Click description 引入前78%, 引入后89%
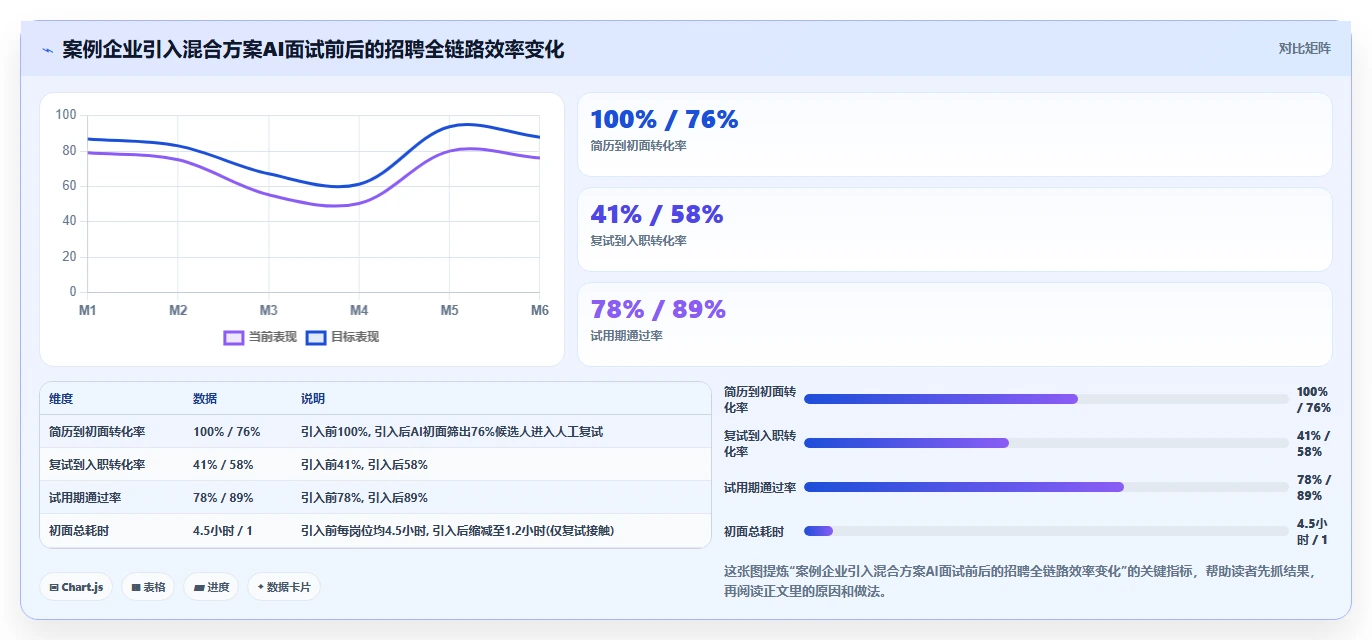The width and height of the screenshot is (1372, 640). pyautogui.click(x=364, y=498)
